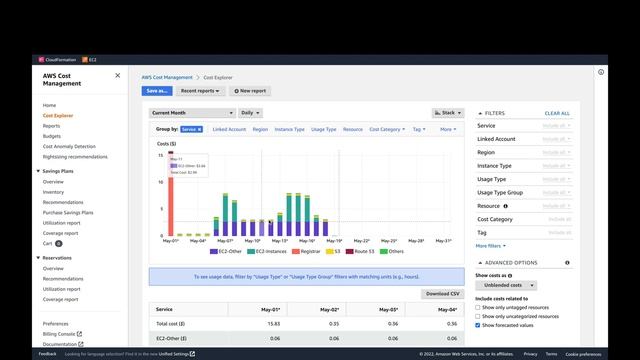Image resolution: width=640 pixels, height=360 pixels.
Task: Click the Show costs as info icon
Action: click(510, 276)
